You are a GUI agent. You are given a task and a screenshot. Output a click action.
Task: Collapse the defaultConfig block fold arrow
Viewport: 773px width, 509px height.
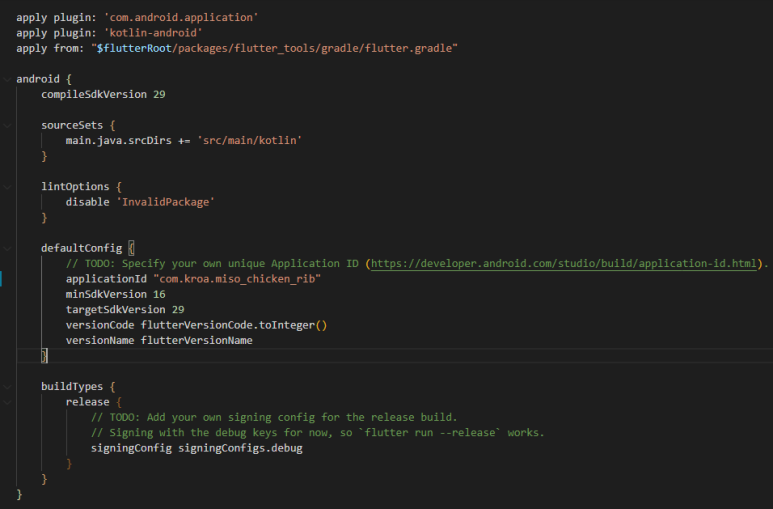coord(7,248)
